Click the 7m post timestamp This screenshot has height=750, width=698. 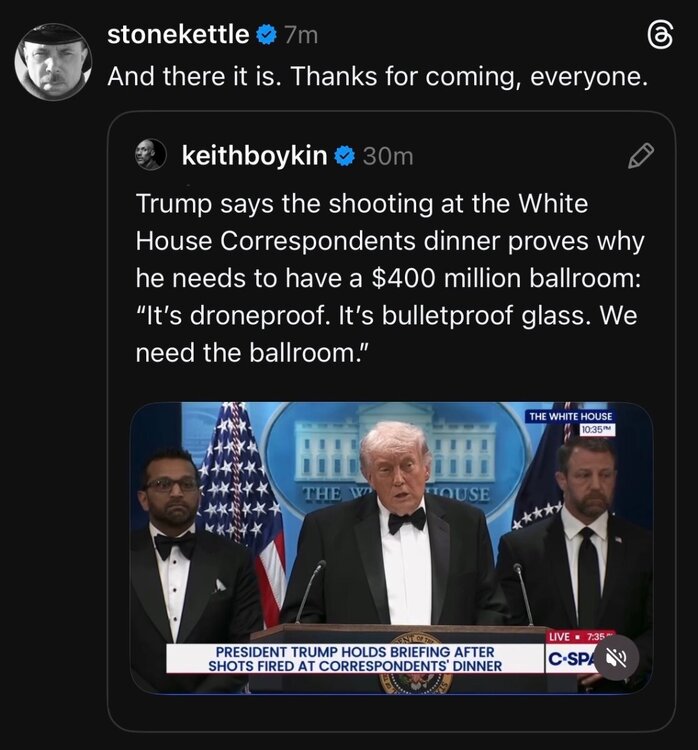pos(300,35)
